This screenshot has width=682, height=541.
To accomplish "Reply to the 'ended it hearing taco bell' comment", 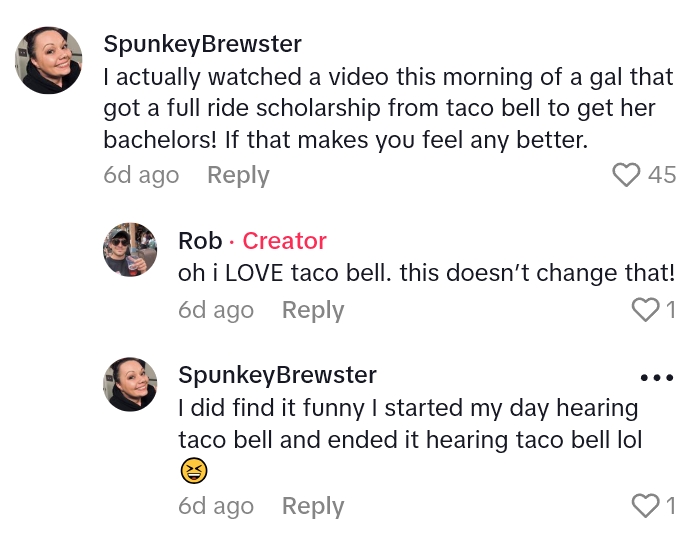I will click(313, 506).
